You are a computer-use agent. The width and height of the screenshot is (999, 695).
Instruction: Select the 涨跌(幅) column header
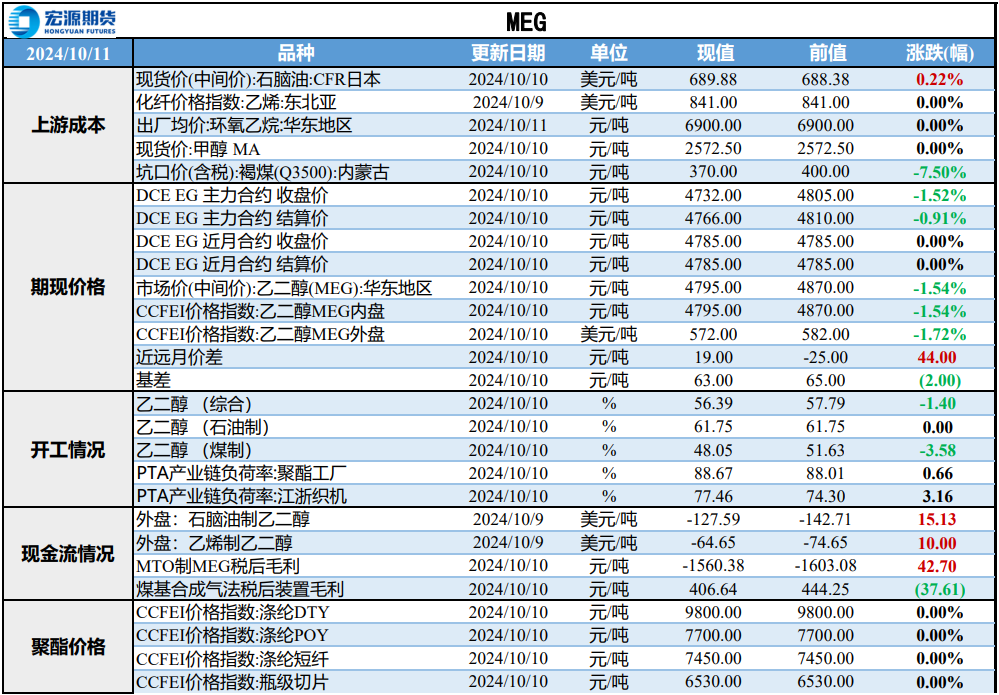pyautogui.click(x=940, y=54)
